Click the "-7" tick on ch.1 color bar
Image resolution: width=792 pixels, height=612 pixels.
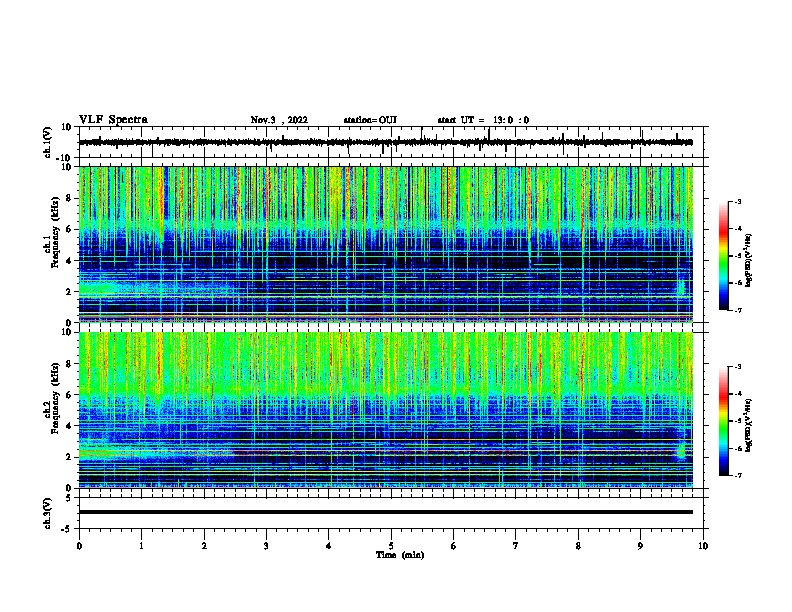[738, 310]
